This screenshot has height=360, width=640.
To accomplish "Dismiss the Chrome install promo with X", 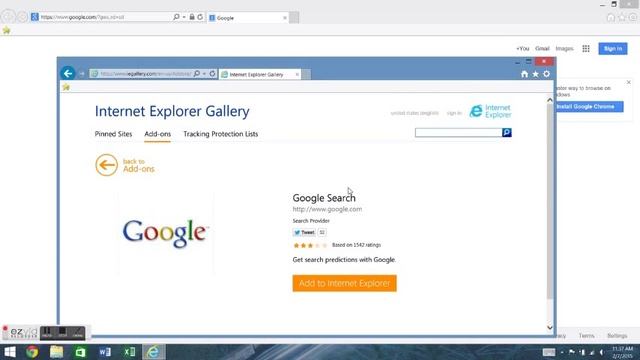I will pyautogui.click(x=629, y=82).
